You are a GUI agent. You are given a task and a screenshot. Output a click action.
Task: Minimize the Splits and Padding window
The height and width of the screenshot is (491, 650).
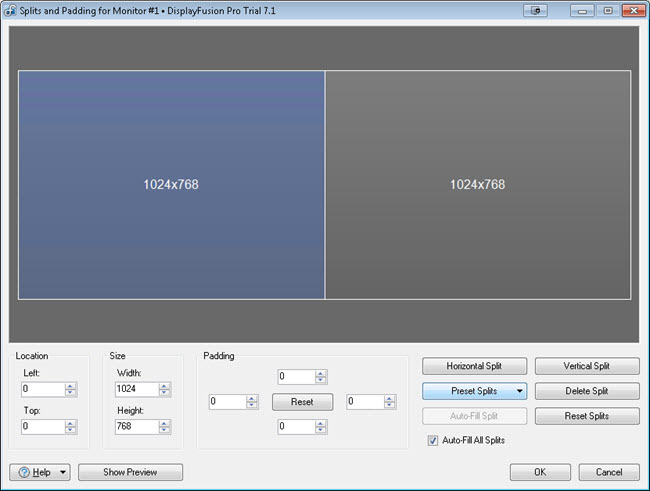coord(582,10)
